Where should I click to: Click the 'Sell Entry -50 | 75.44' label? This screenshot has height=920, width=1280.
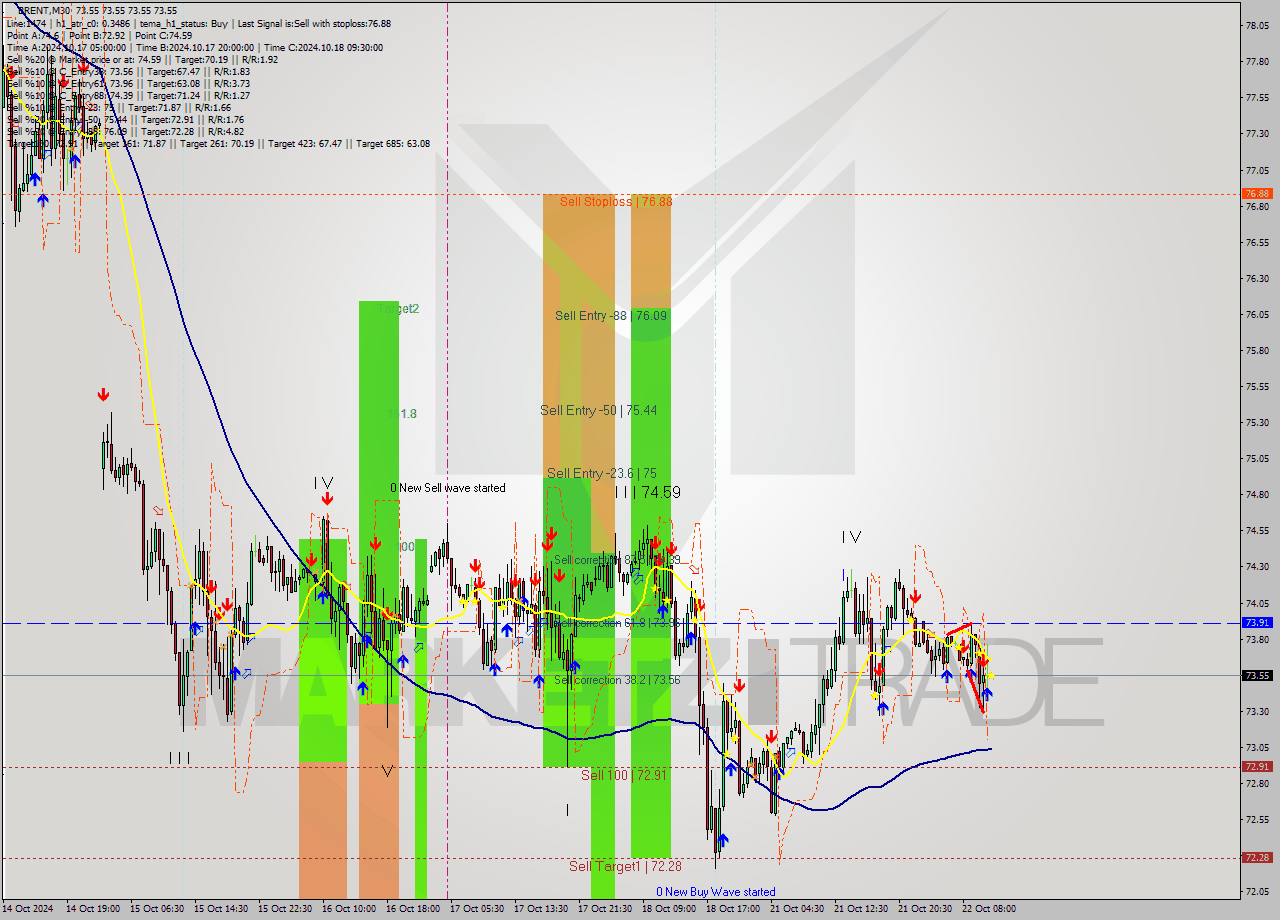pyautogui.click(x=599, y=410)
